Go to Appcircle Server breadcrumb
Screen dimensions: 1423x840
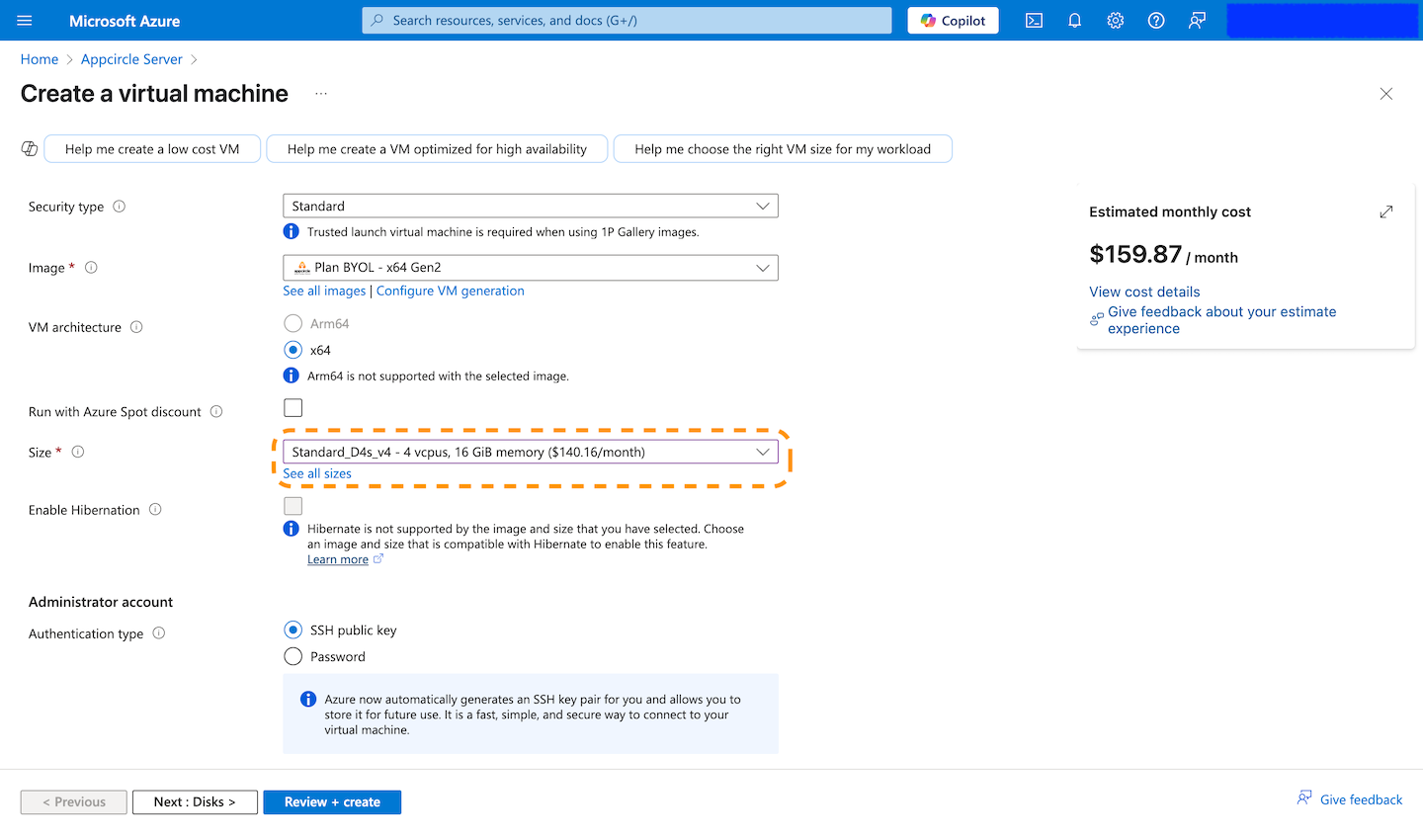coord(131,59)
